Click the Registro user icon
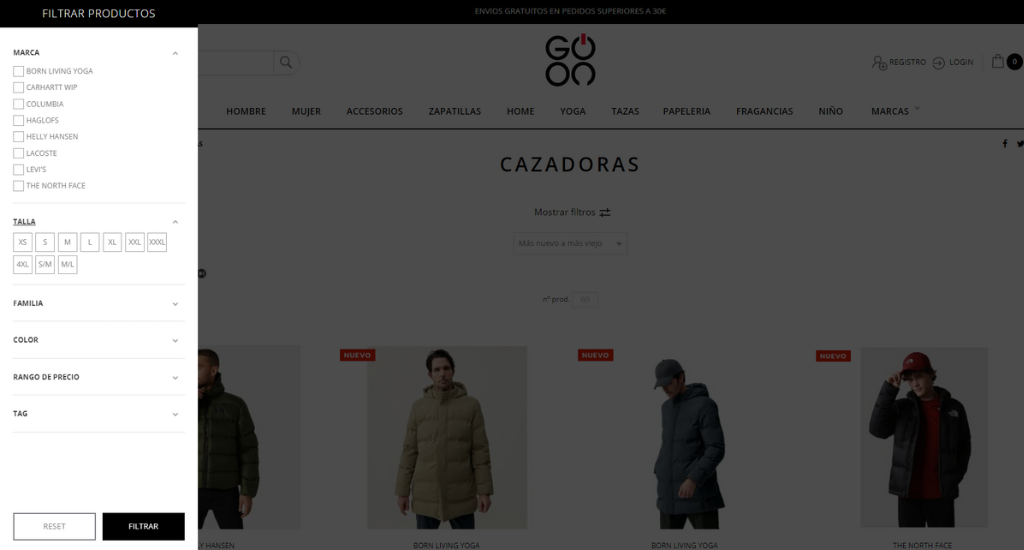 (879, 63)
